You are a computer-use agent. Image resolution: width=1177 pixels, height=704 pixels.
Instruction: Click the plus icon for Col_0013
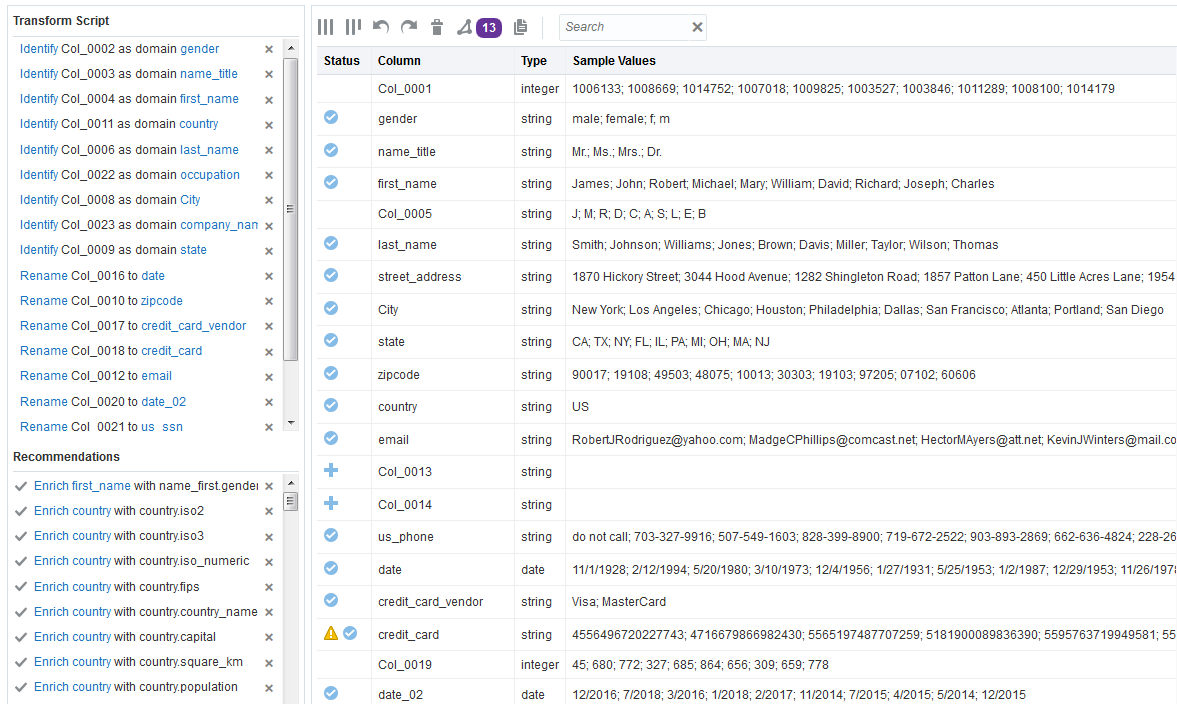(331, 471)
